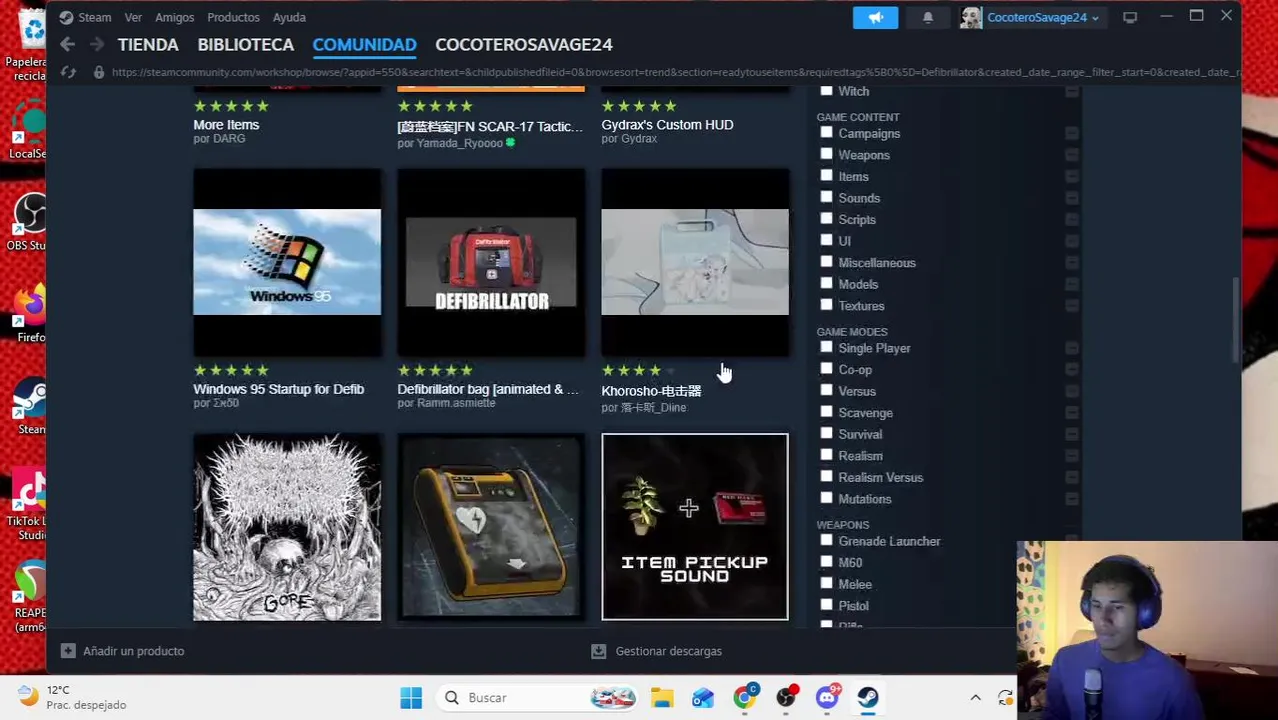Open the Ver menu
Viewport: 1278px width, 720px height.
[133, 17]
